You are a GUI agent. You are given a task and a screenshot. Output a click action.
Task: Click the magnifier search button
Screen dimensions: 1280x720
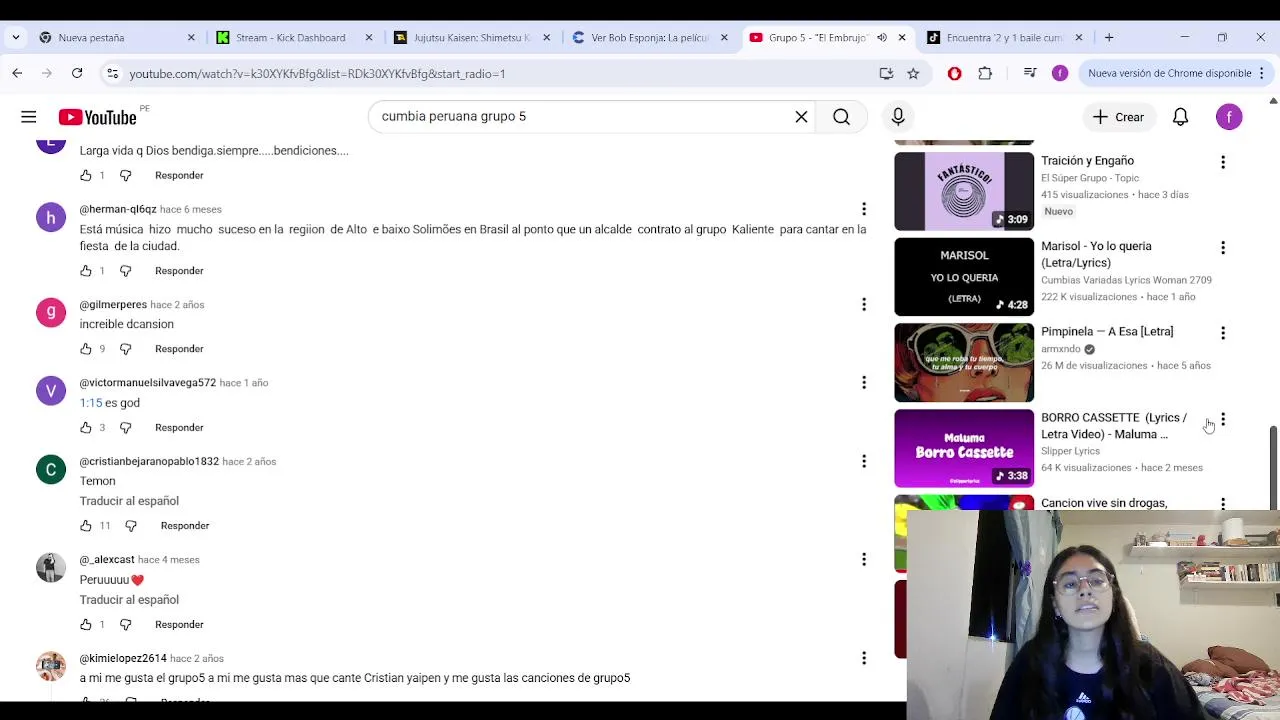pos(841,117)
